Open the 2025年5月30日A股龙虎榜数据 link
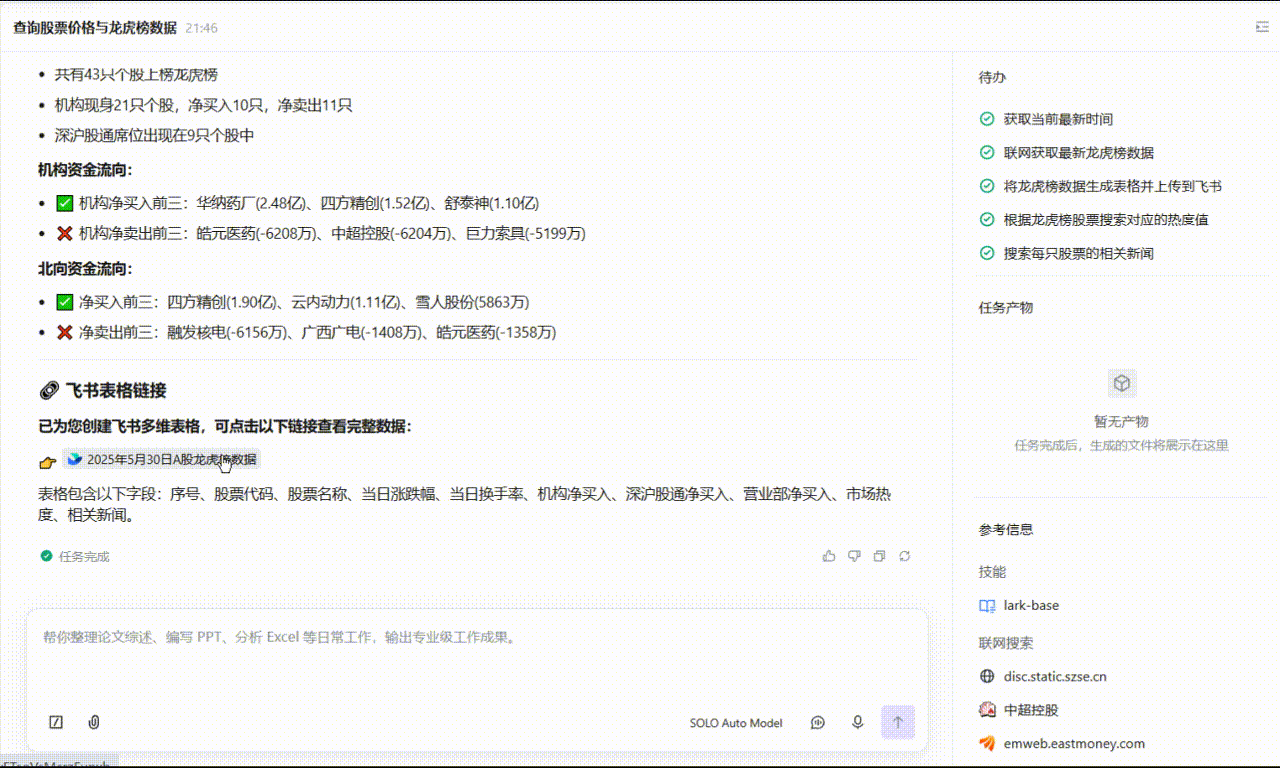Viewport: 1280px width, 768px height. [x=161, y=459]
